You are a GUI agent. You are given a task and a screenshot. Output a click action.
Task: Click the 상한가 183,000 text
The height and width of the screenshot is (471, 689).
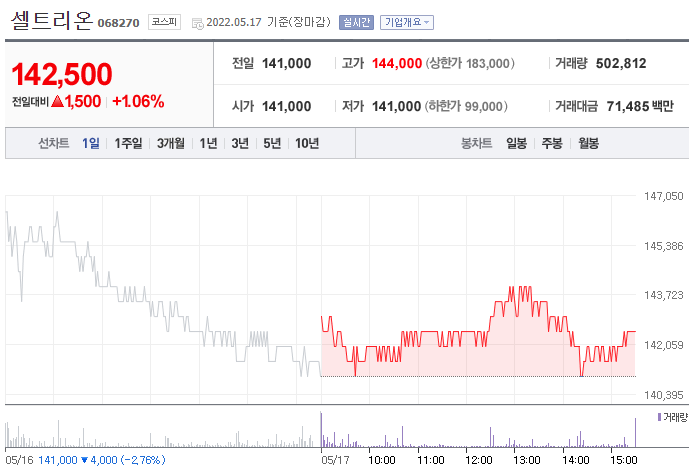coord(470,64)
